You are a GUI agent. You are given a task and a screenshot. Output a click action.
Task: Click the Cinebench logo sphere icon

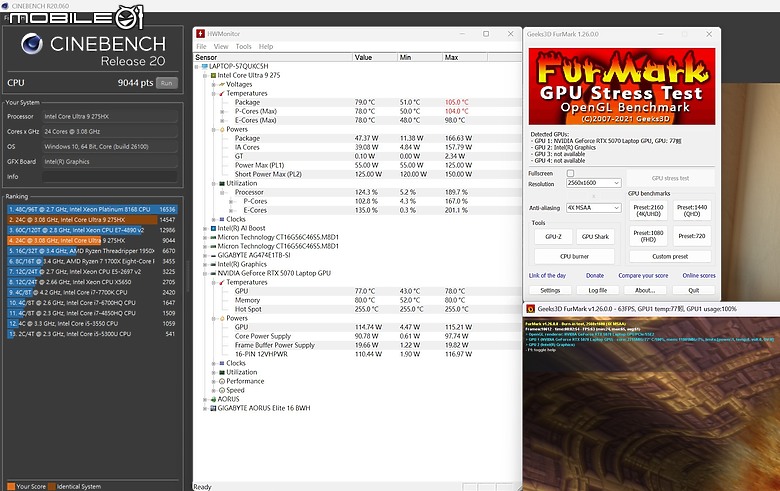point(32,44)
